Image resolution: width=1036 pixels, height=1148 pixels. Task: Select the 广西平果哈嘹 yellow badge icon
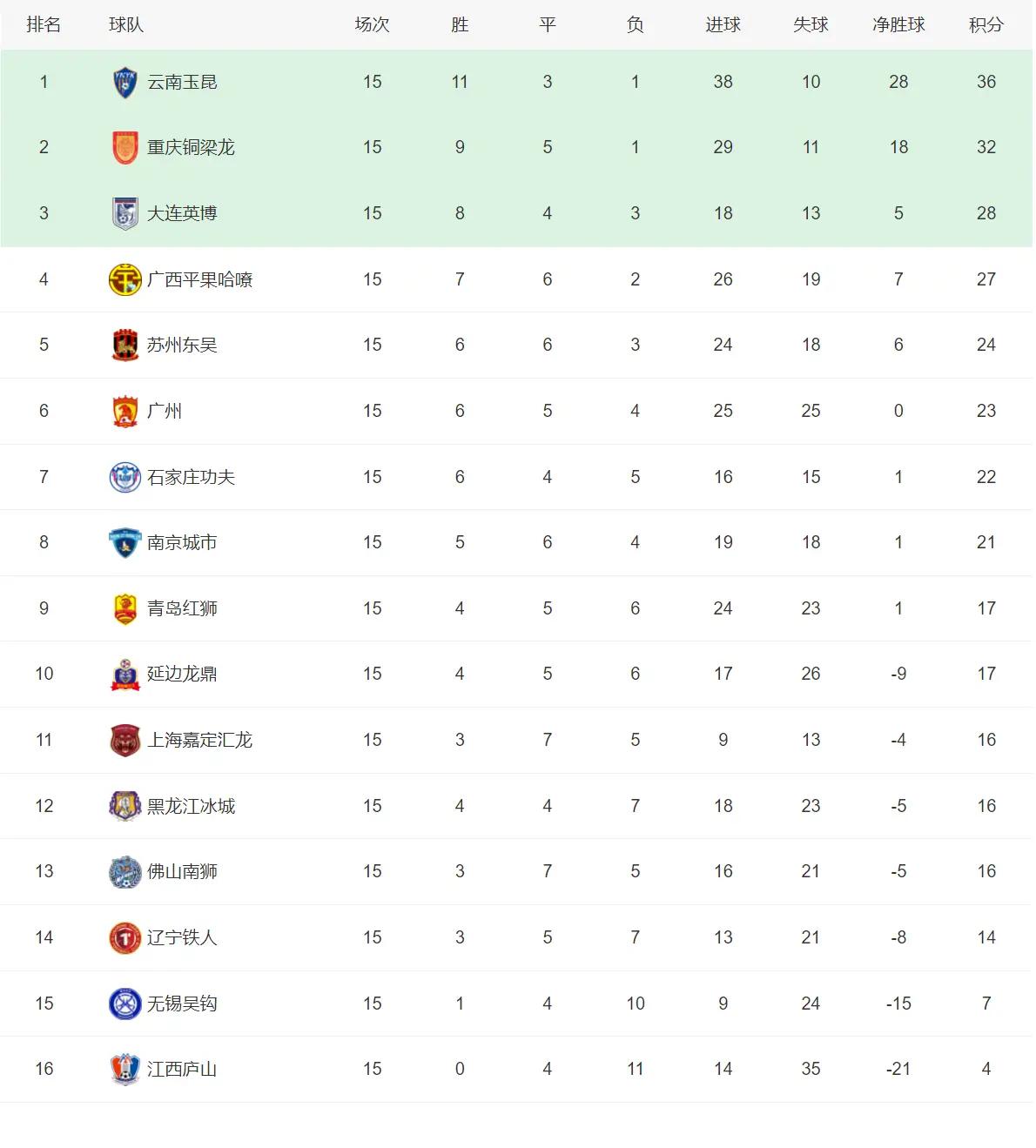point(125,279)
